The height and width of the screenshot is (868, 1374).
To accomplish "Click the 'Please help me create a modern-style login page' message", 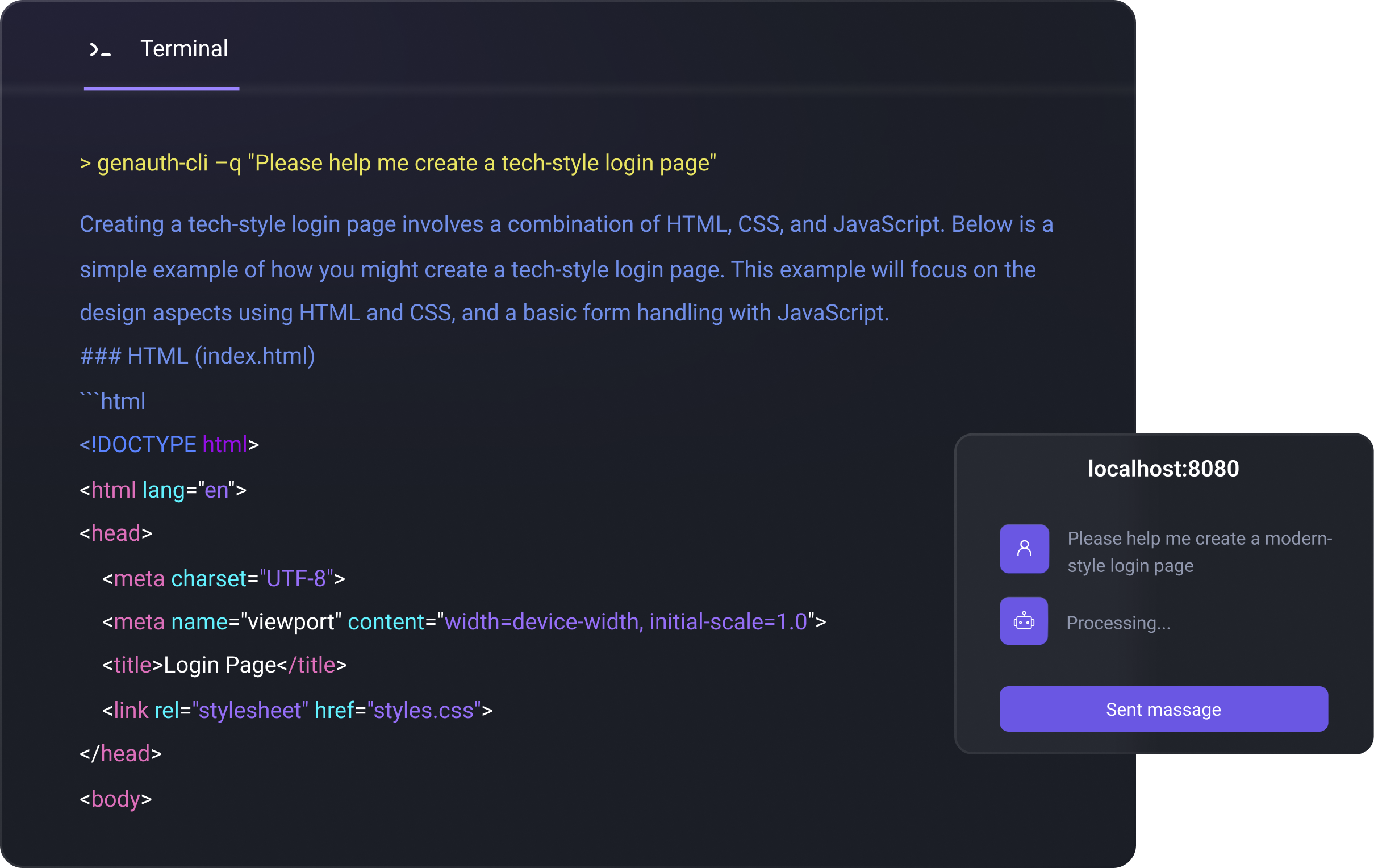I will click(1200, 551).
